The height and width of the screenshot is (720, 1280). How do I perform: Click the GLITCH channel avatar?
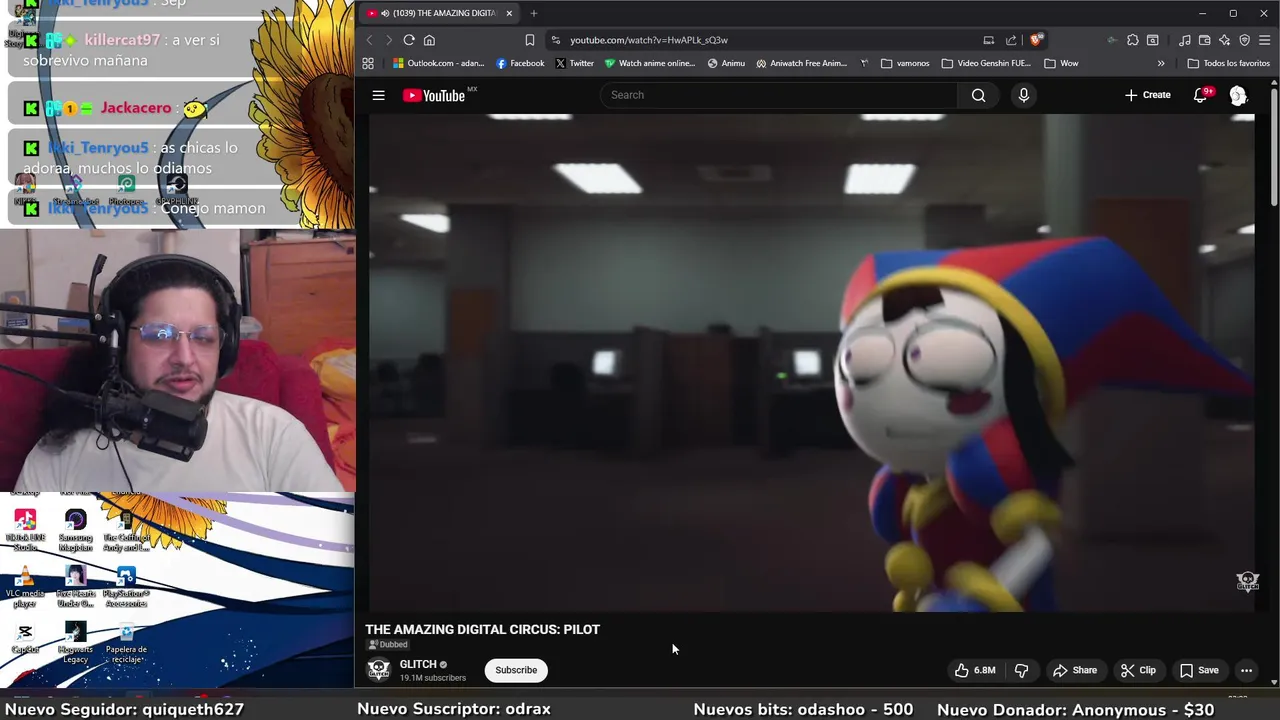378,670
